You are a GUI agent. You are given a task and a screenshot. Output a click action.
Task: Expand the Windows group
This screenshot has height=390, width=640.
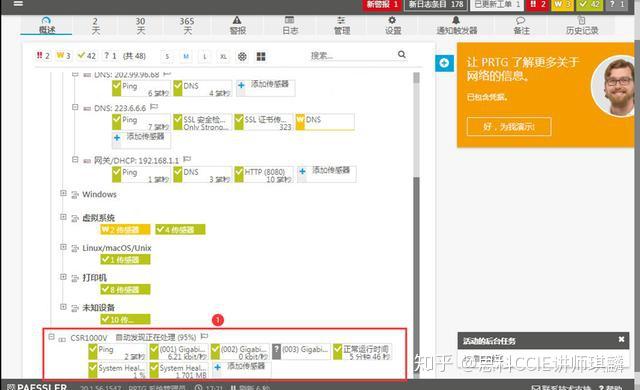[x=63, y=193]
